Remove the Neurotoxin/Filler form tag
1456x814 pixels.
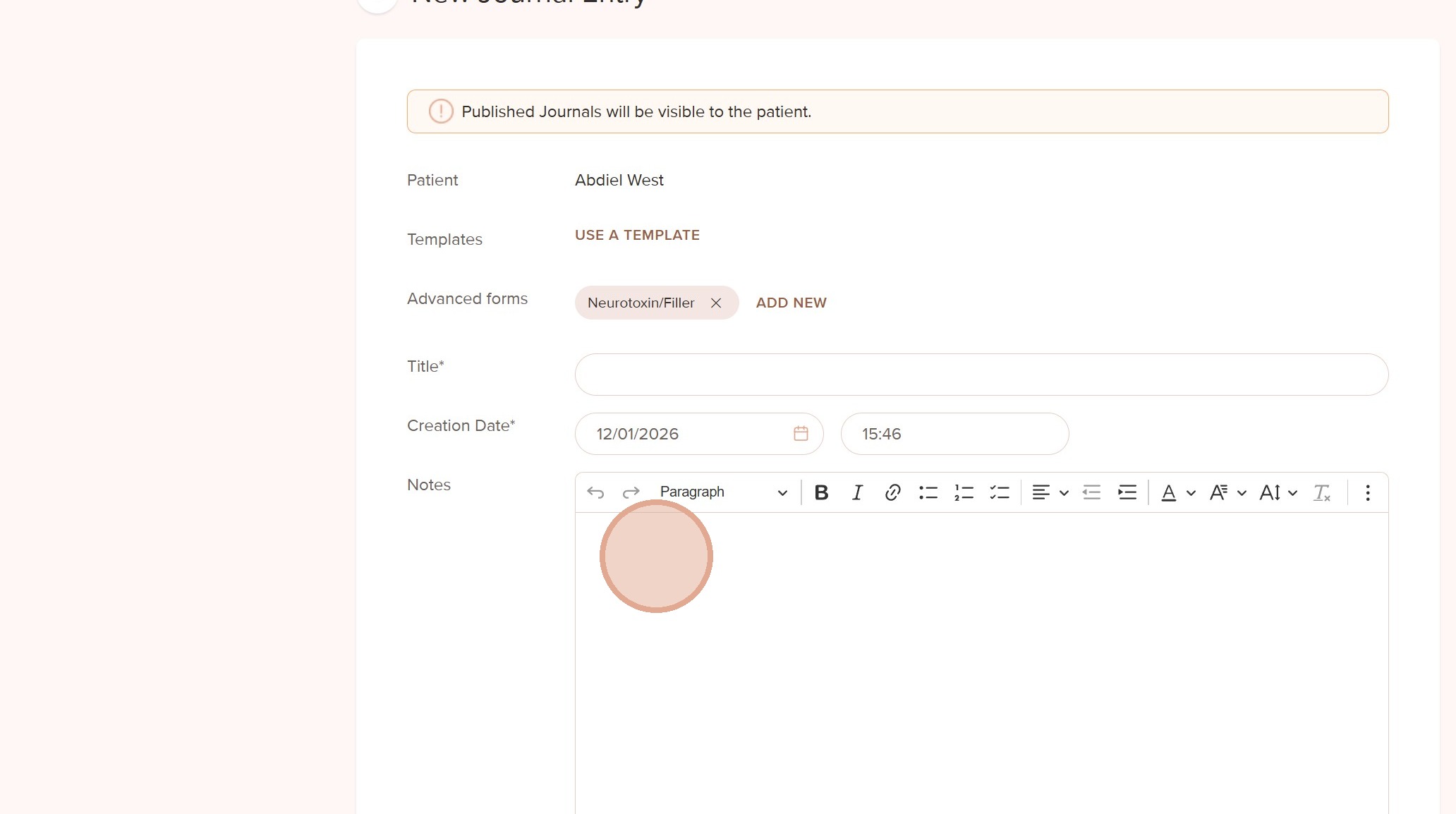click(x=715, y=303)
